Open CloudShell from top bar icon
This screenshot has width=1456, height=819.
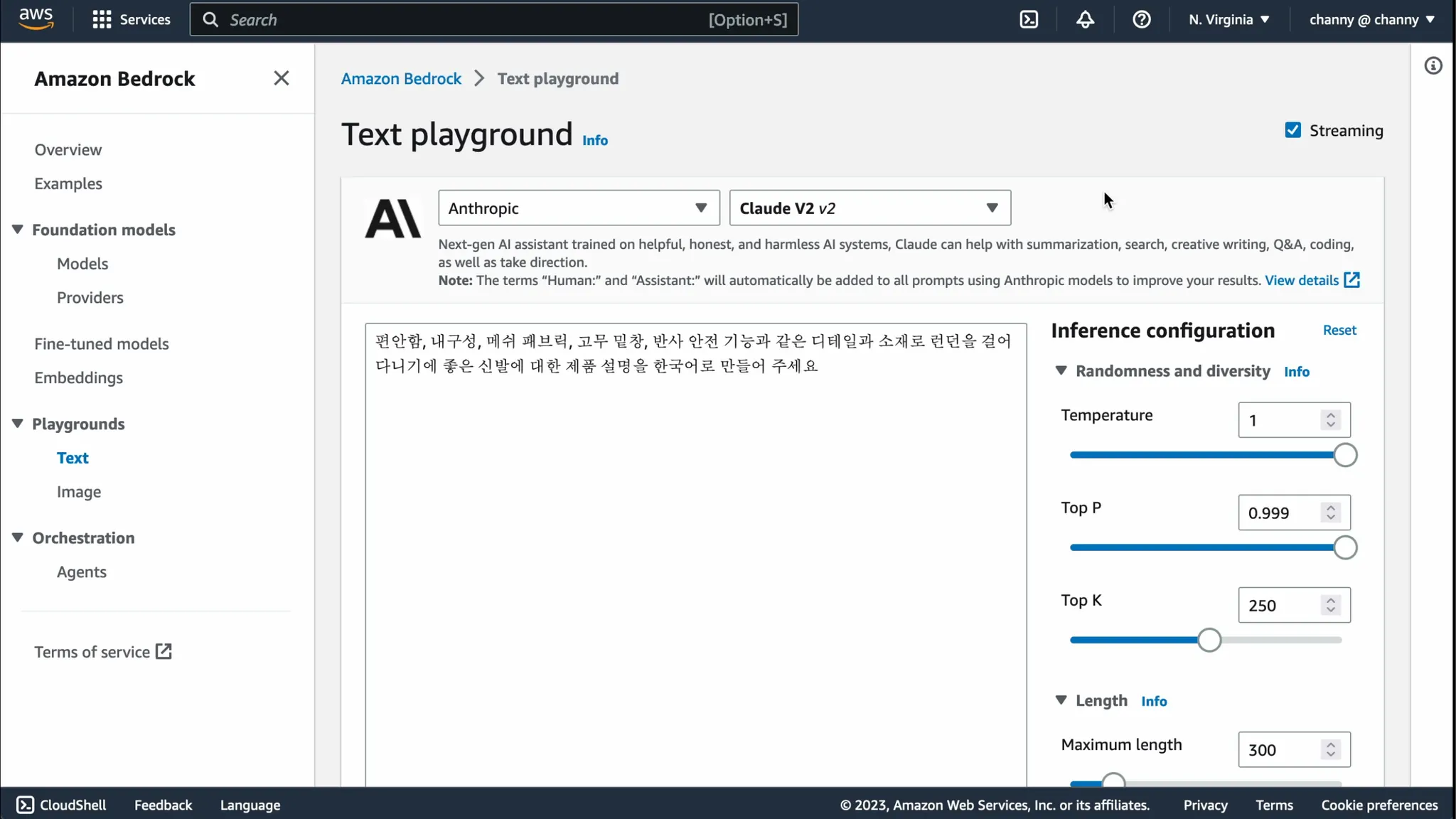[x=1029, y=20]
